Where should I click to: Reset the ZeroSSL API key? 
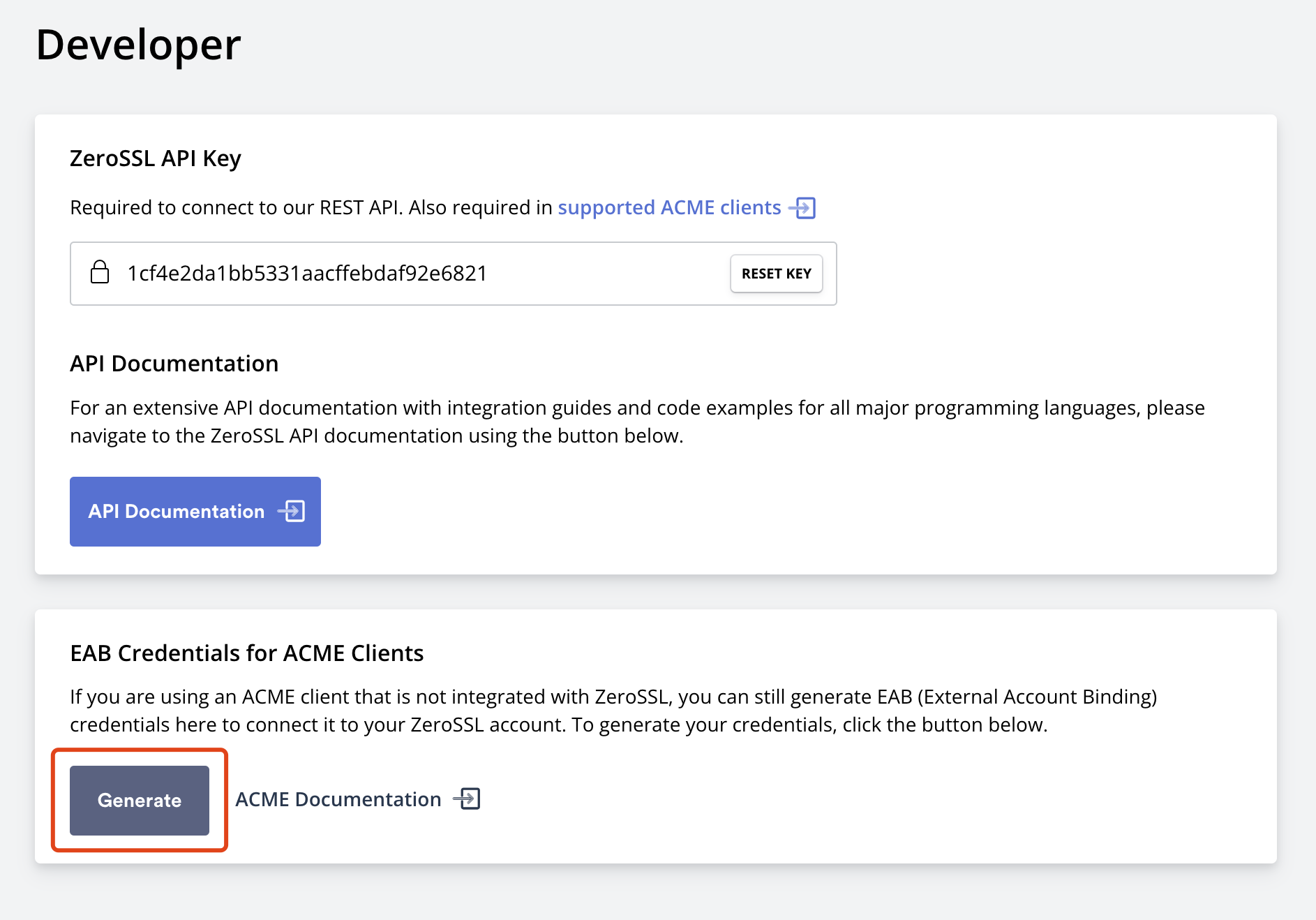[x=776, y=274]
